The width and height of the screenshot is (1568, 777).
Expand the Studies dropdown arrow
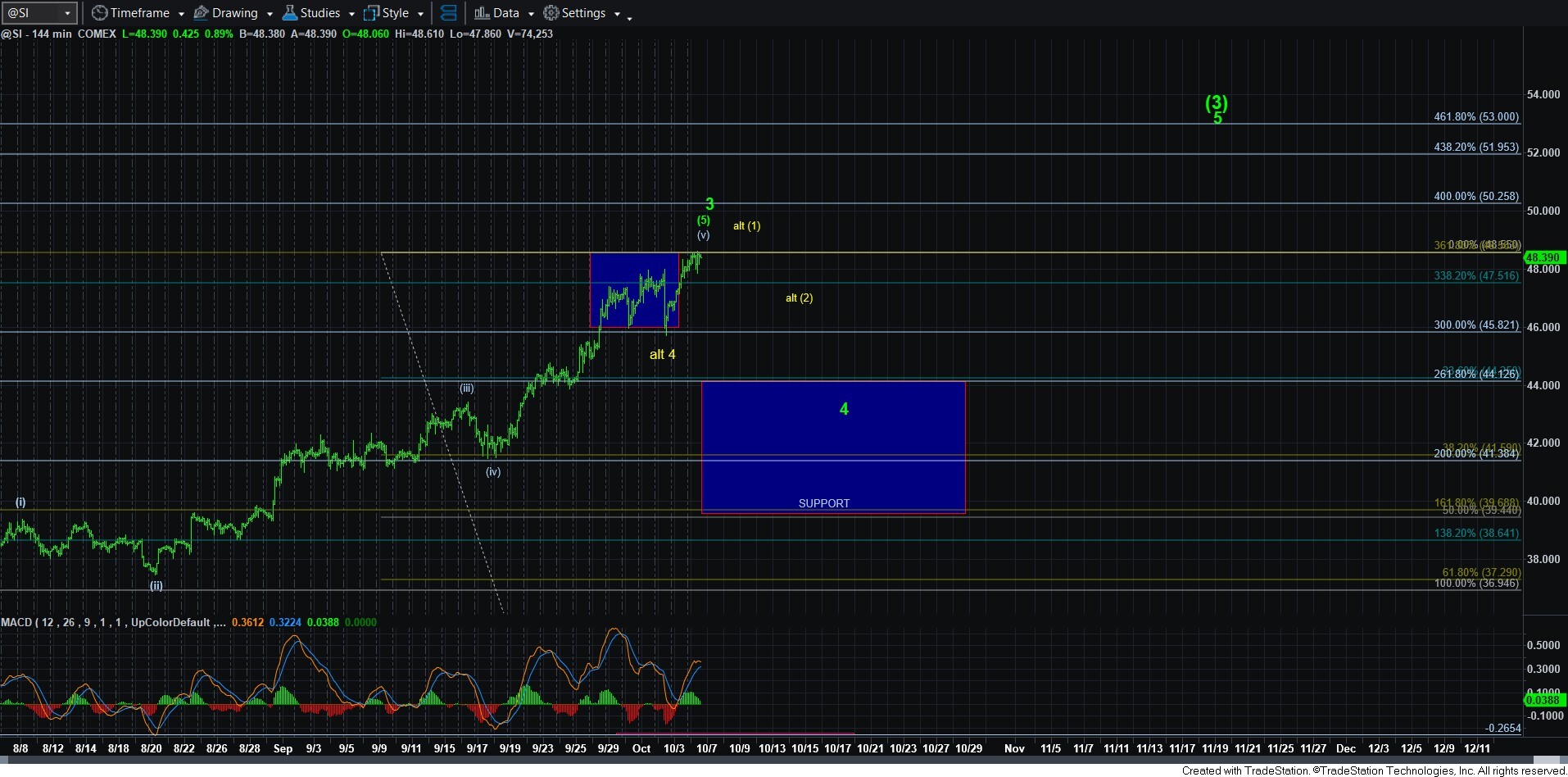351,14
